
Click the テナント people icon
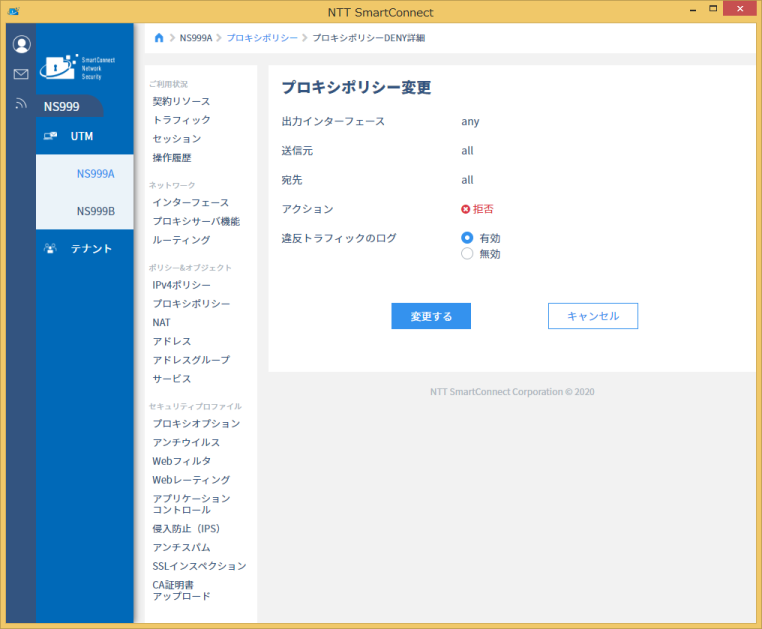coord(50,248)
